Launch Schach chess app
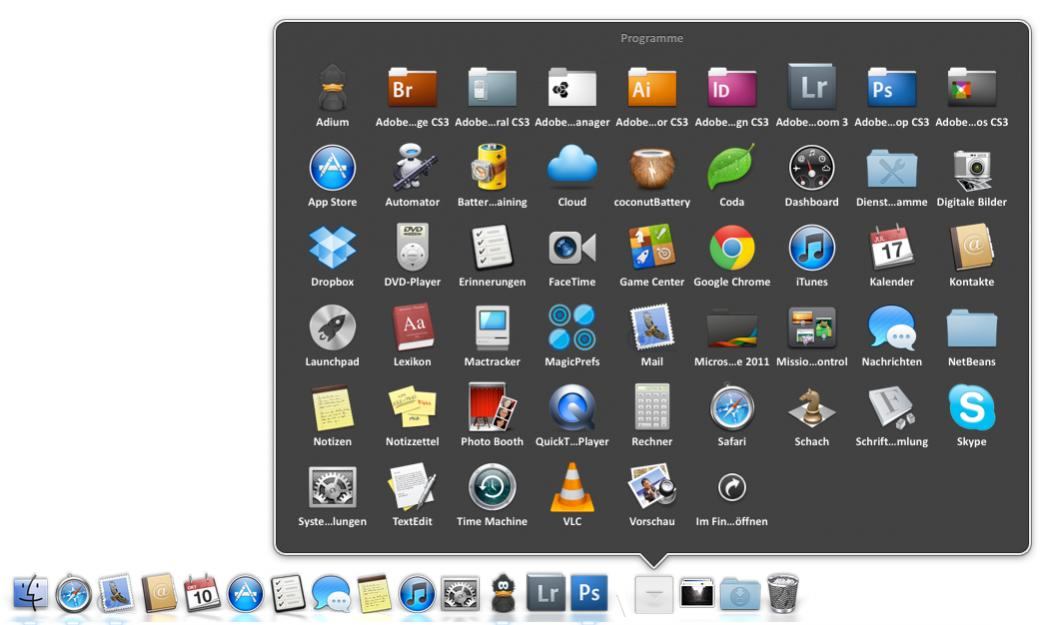Image resolution: width=1056 pixels, height=625 pixels. (812, 408)
